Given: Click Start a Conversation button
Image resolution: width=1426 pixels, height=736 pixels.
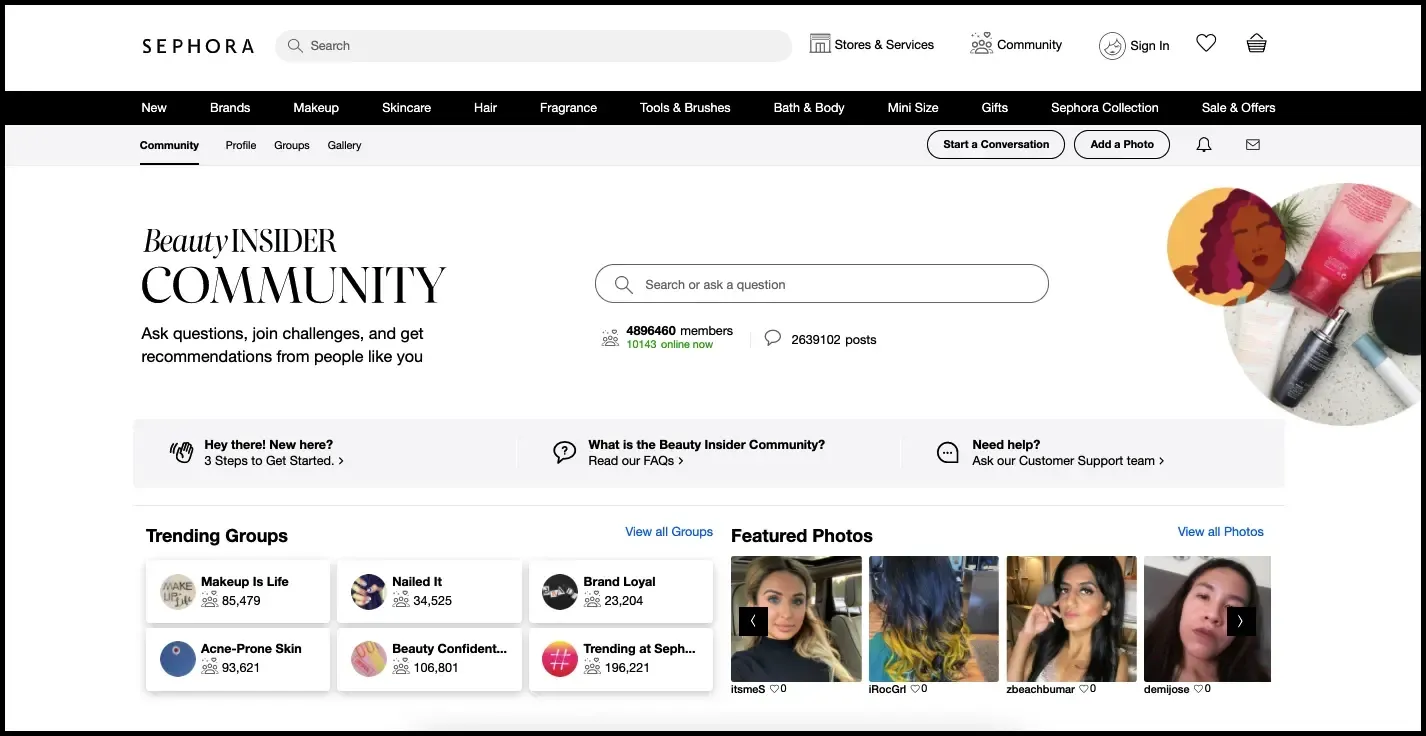Looking at the screenshot, I should point(996,144).
